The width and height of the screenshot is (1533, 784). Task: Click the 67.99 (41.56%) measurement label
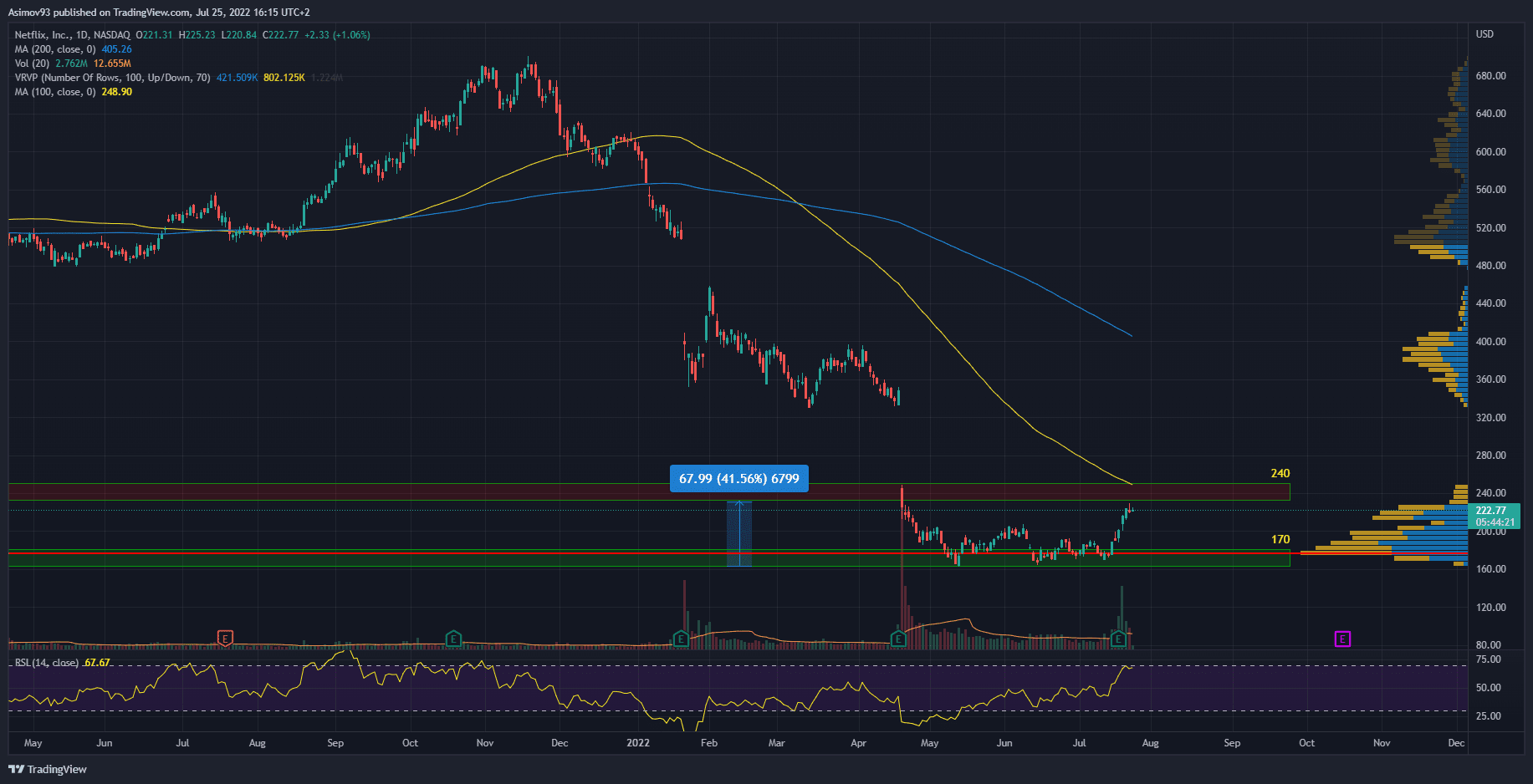coord(738,479)
